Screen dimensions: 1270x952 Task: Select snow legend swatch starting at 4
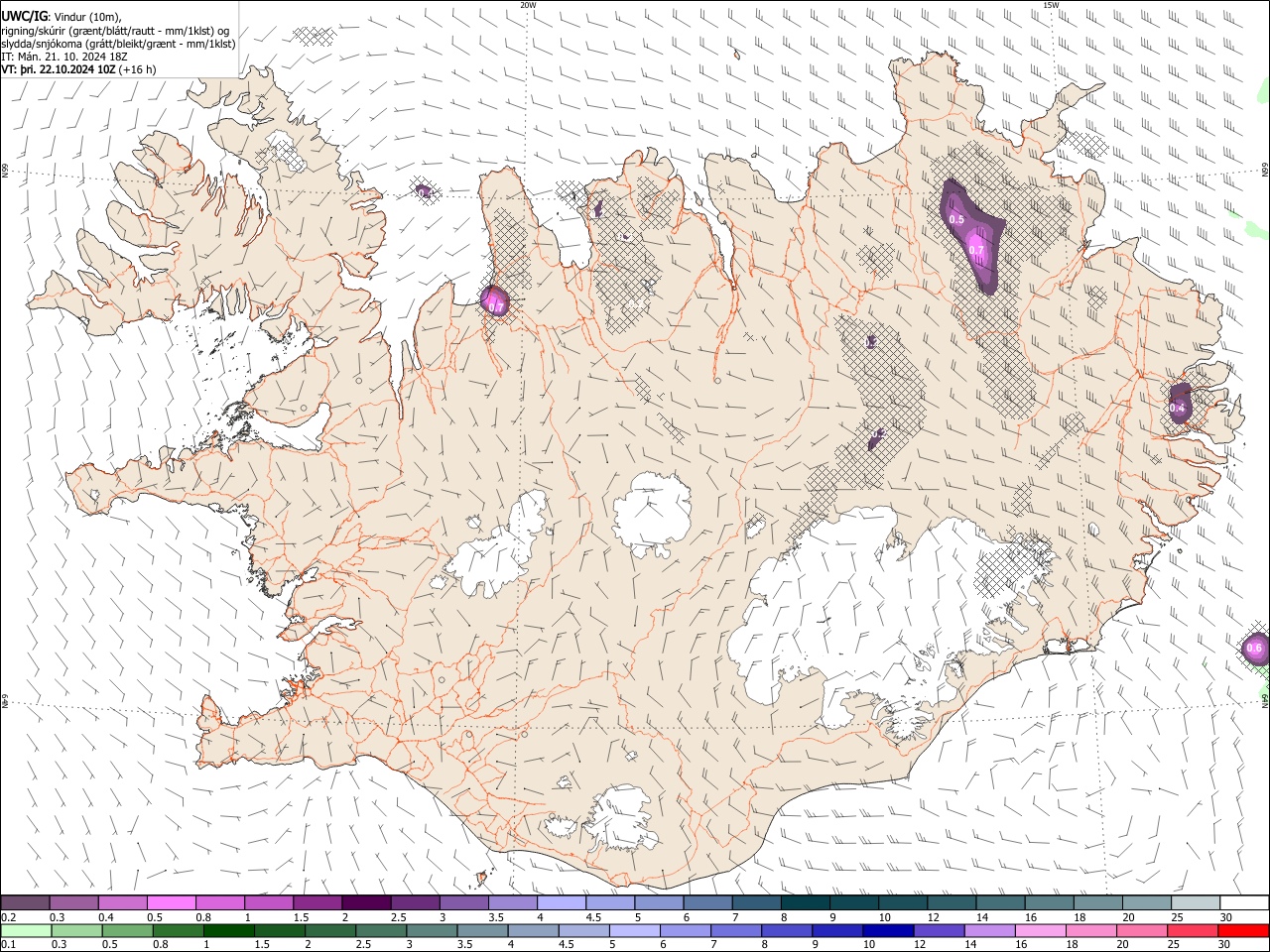(562, 902)
